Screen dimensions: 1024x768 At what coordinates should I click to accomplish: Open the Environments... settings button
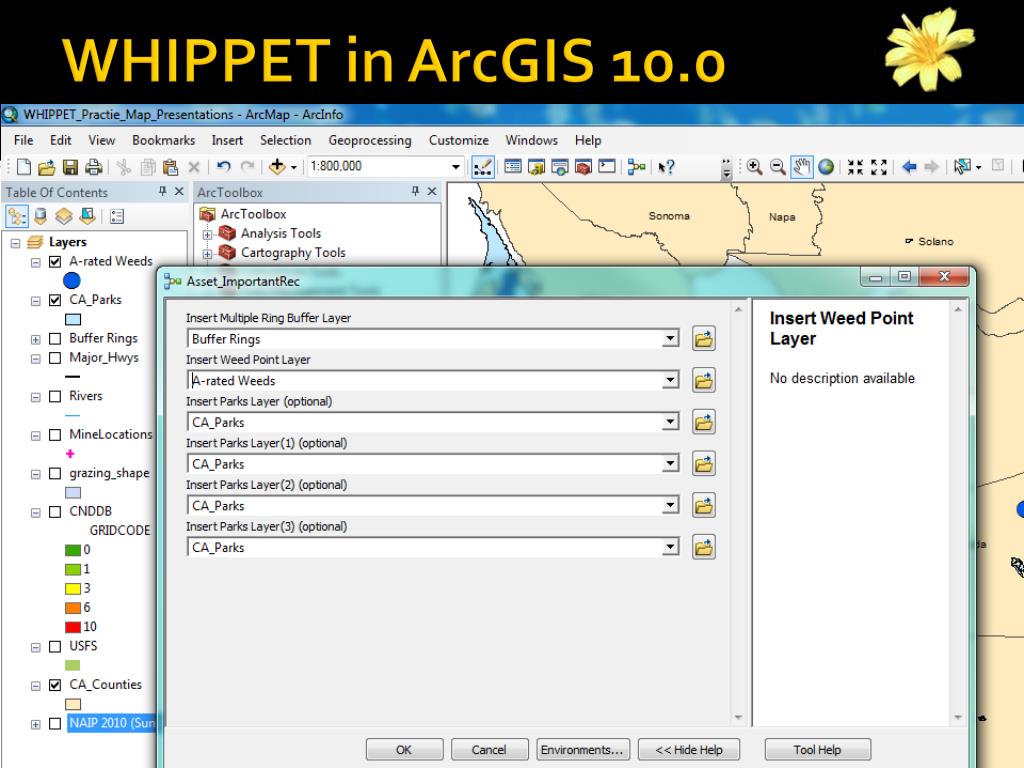[x=583, y=750]
